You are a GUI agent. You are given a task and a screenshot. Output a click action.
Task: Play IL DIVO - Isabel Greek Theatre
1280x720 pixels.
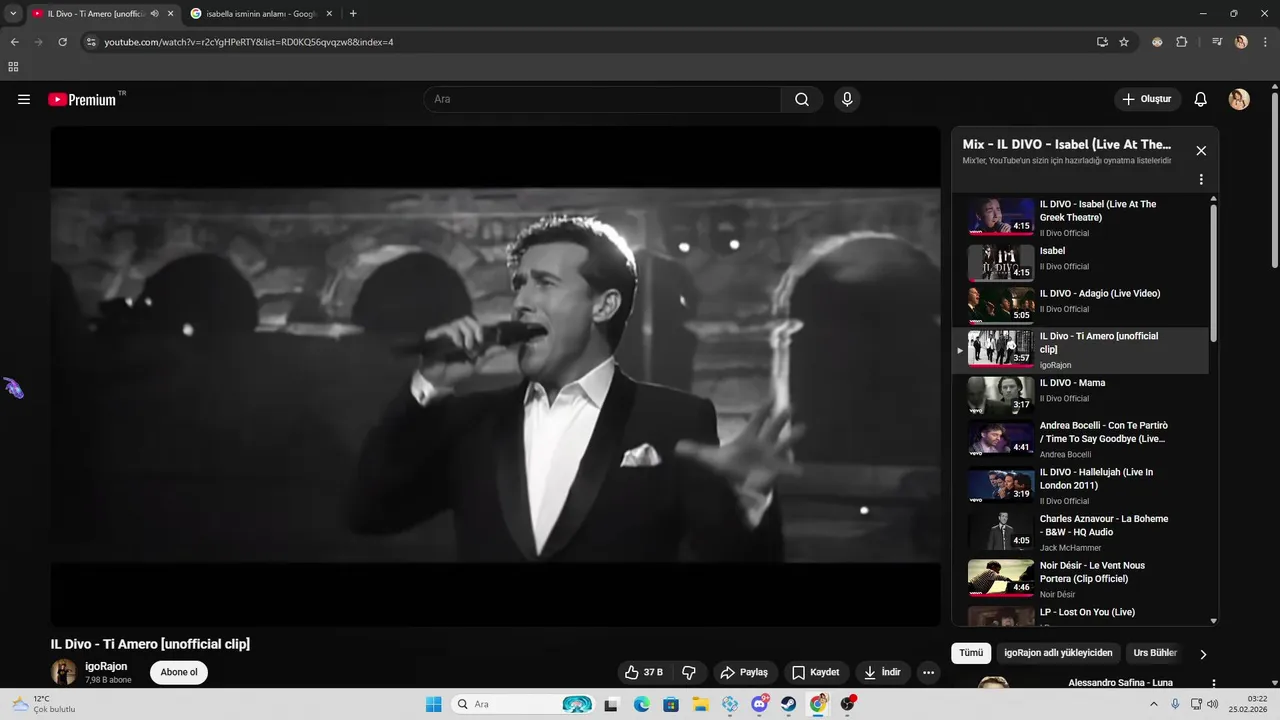click(1080, 216)
